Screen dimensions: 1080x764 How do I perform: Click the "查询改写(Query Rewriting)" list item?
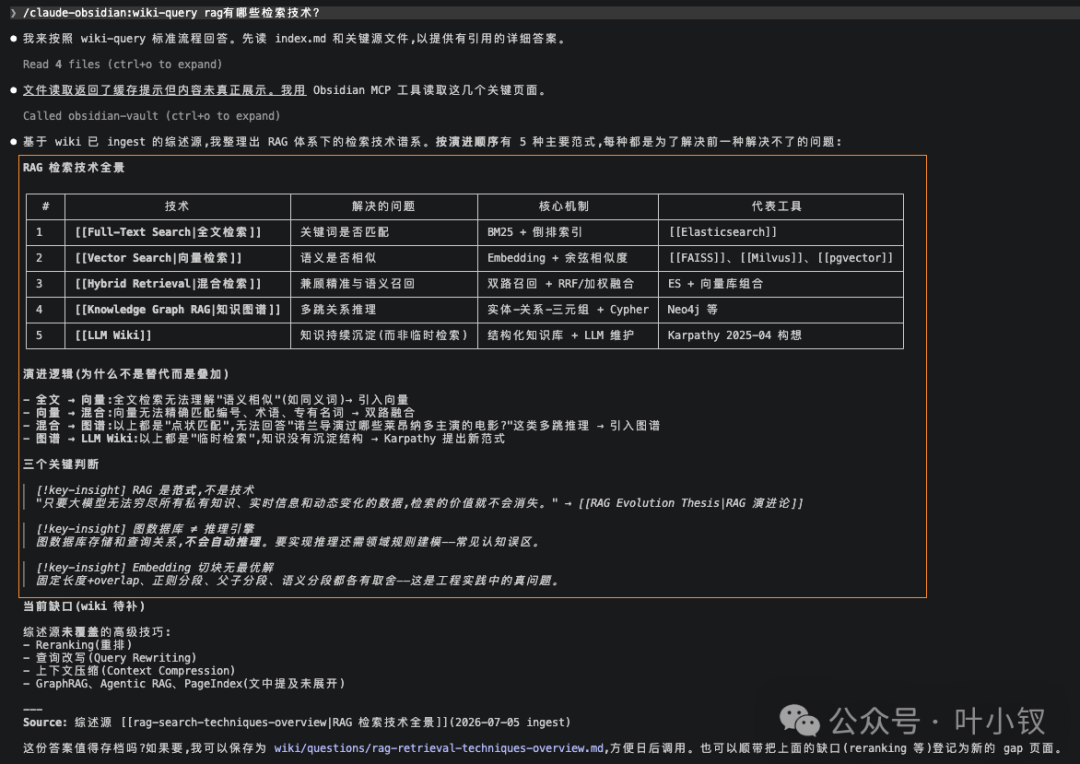coord(109,658)
